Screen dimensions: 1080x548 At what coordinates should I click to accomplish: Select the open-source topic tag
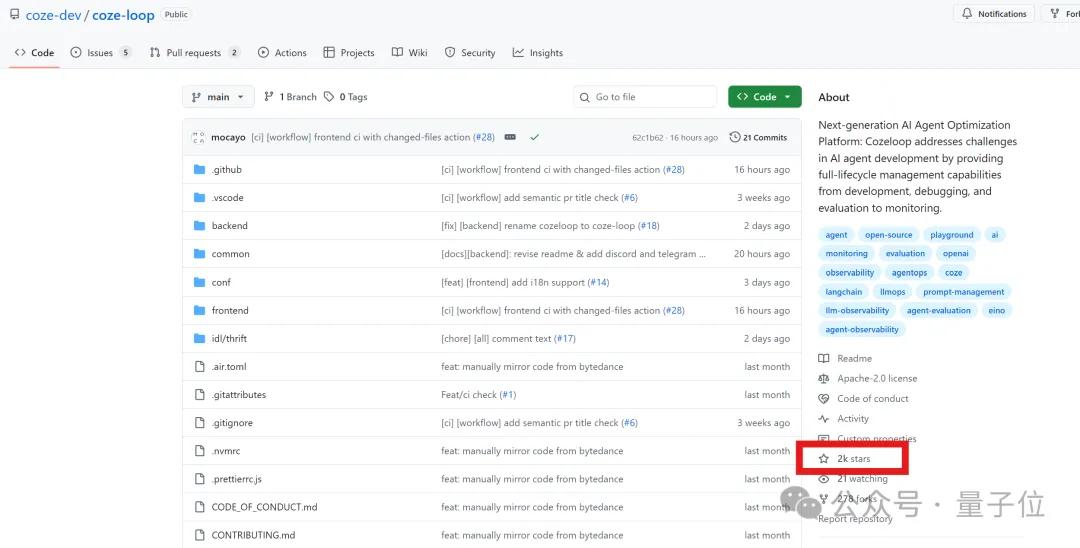tap(888, 235)
